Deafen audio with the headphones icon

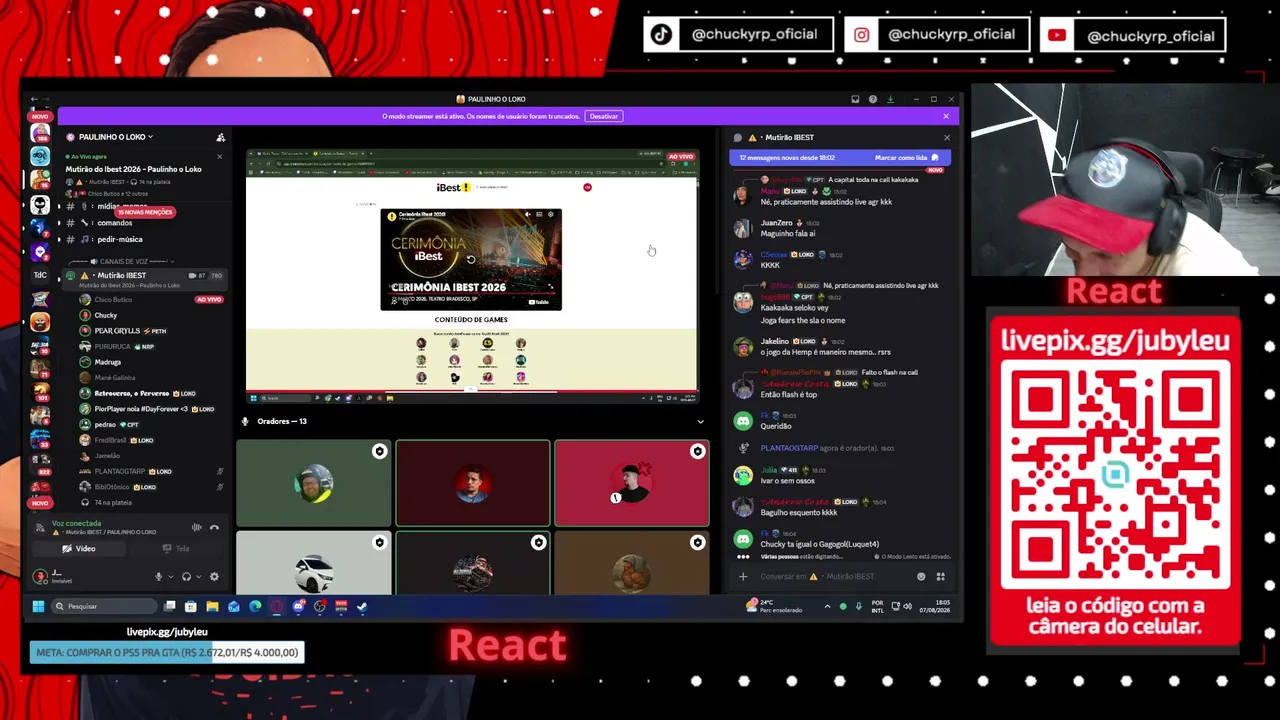[186, 576]
